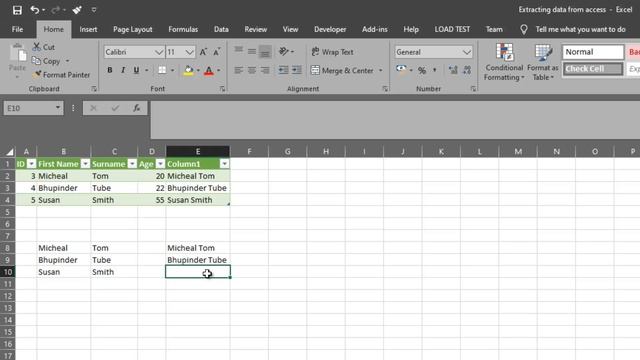Apply the Normal cell style
This screenshot has width=640, height=360.
[593, 52]
